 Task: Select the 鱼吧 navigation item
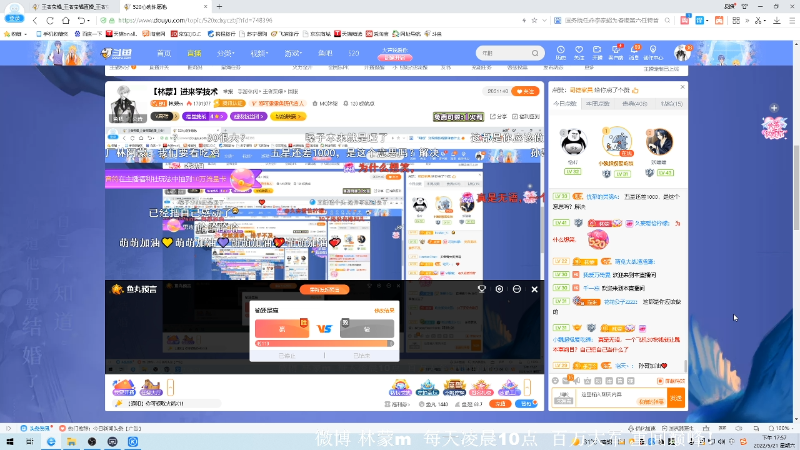[326, 53]
